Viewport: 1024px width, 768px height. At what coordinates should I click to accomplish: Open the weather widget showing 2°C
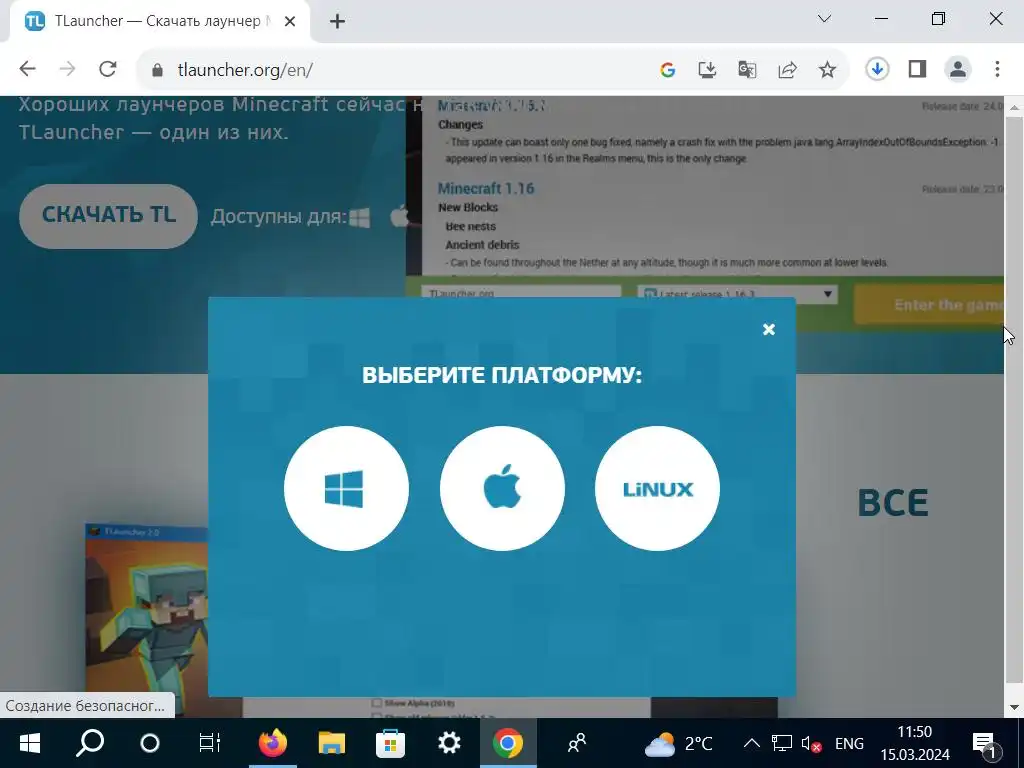click(x=679, y=743)
